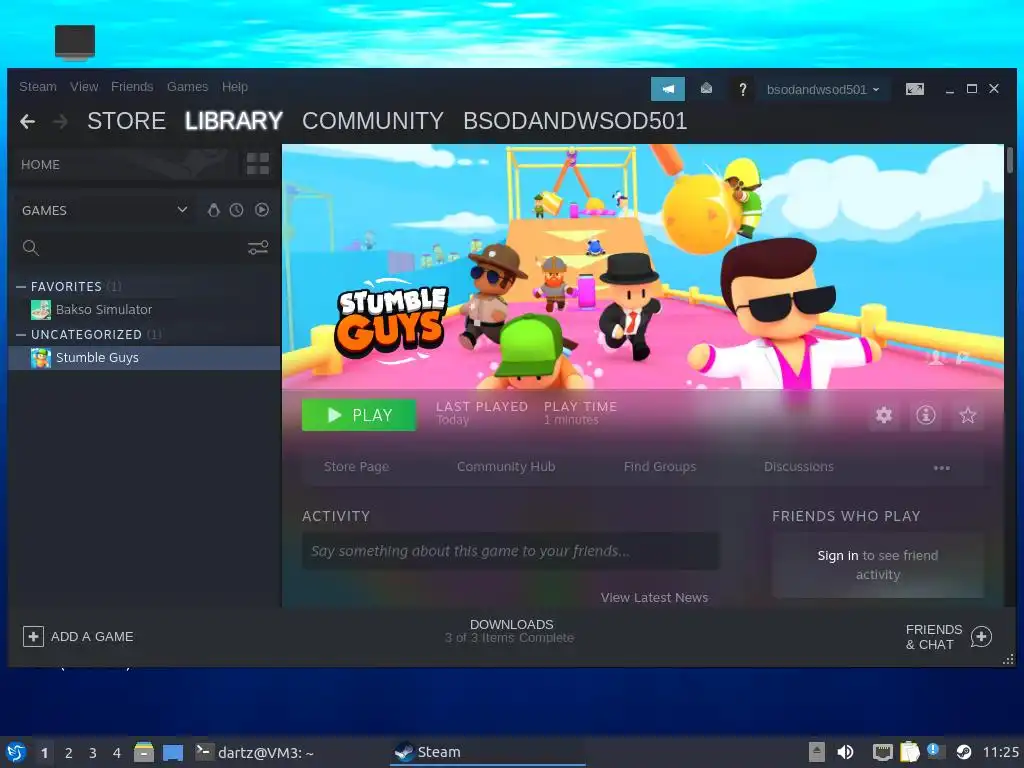Screen dimensions: 1024x768
Task: Click Sign in for friend activity
Action: point(838,555)
